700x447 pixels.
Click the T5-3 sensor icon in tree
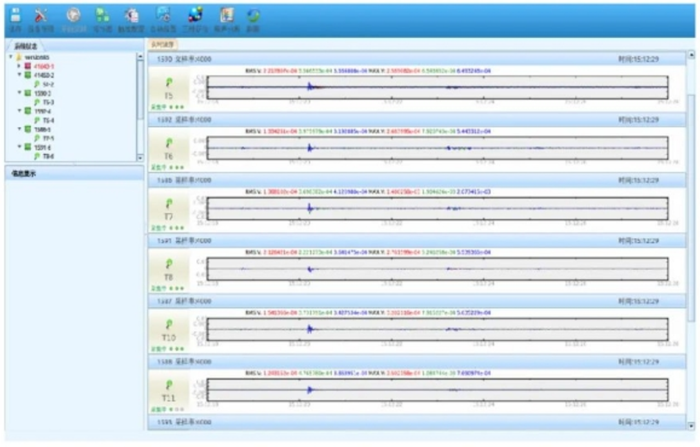coord(37,102)
